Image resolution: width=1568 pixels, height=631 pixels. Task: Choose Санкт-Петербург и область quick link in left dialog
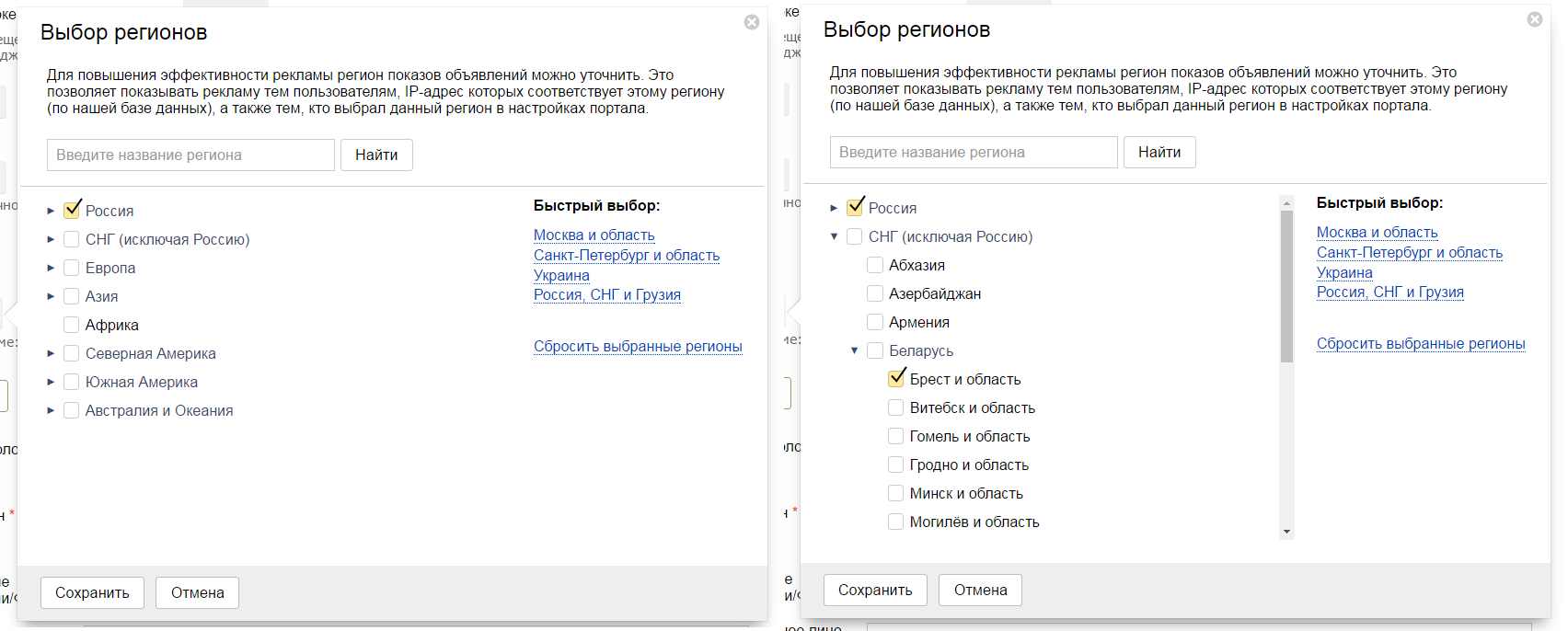[x=626, y=256]
